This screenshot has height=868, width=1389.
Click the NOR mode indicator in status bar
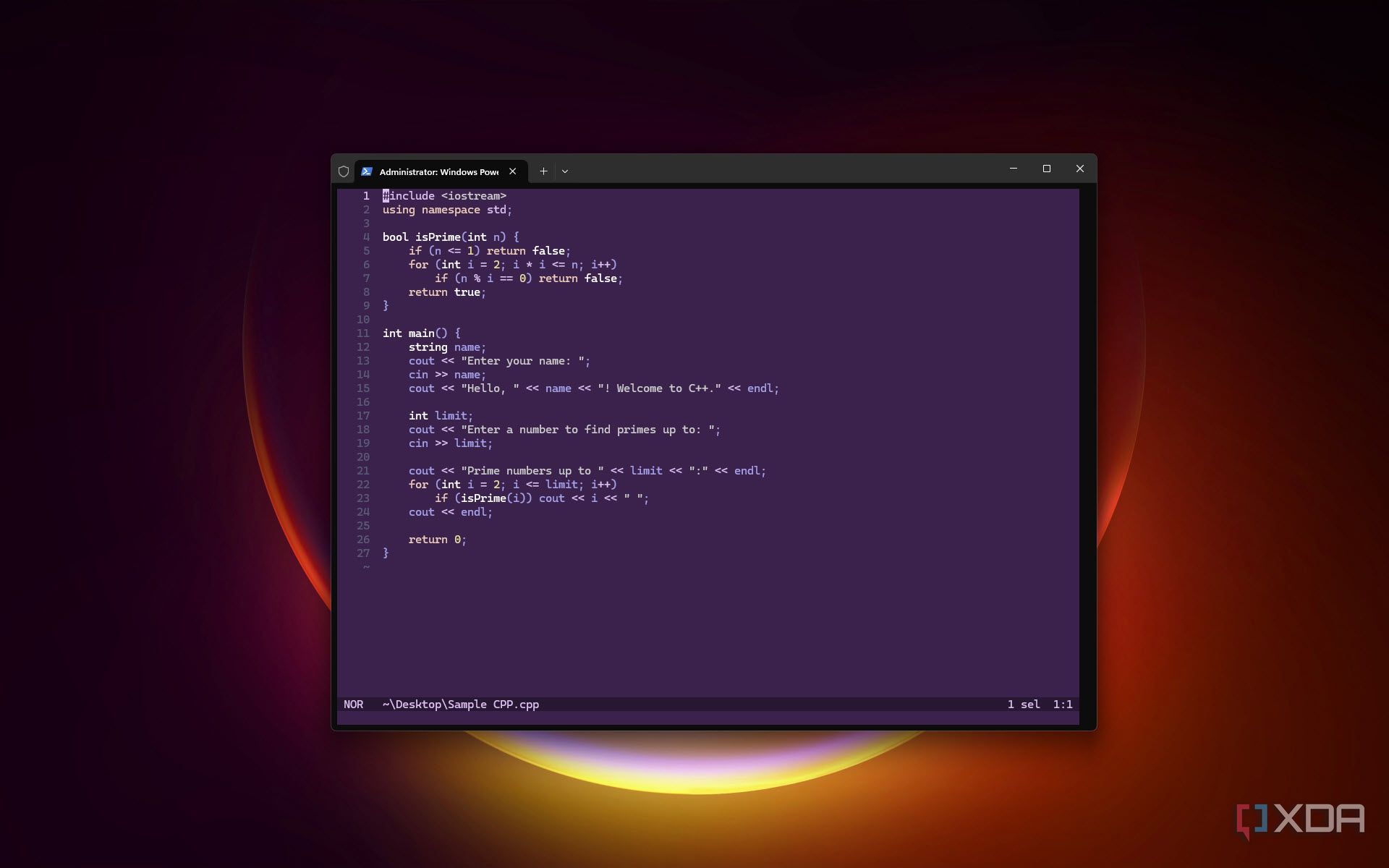point(354,705)
